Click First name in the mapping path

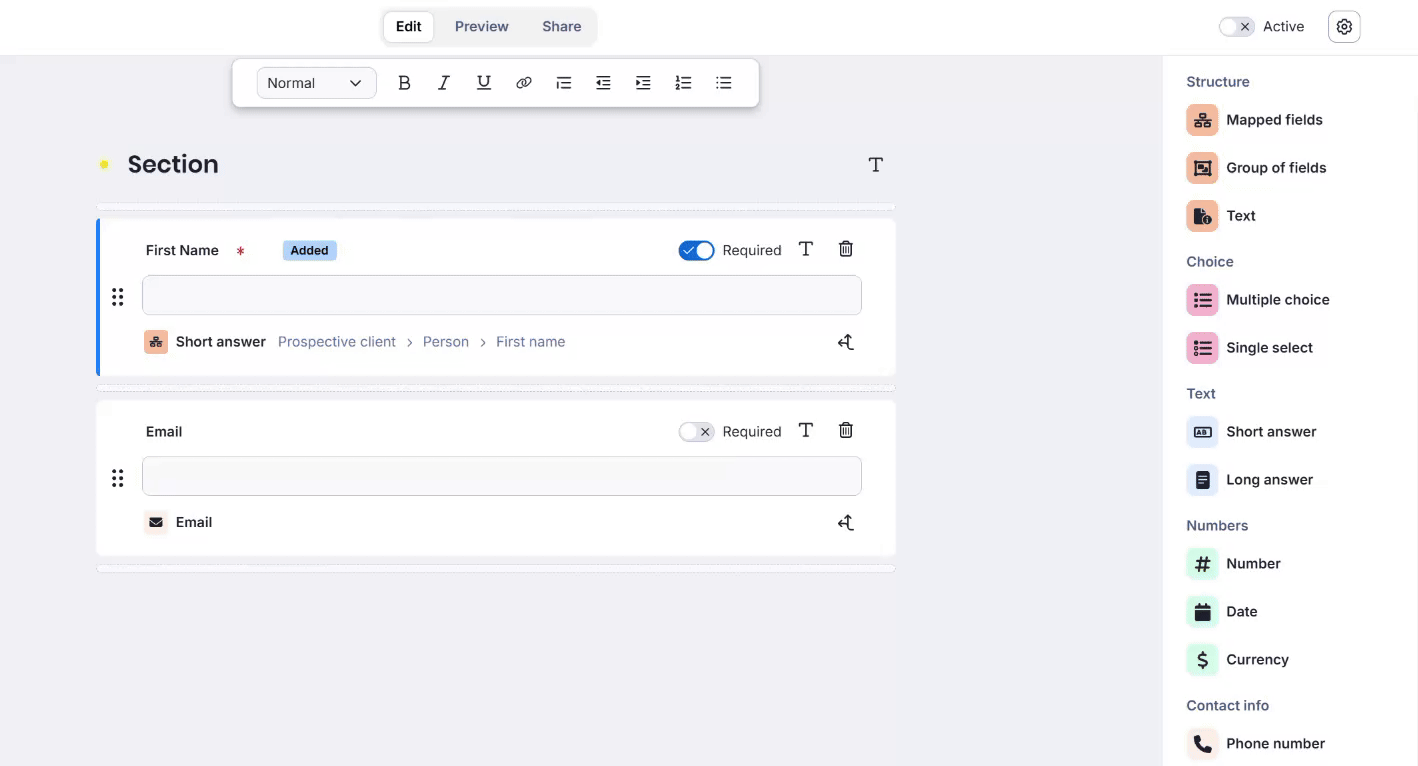(531, 342)
